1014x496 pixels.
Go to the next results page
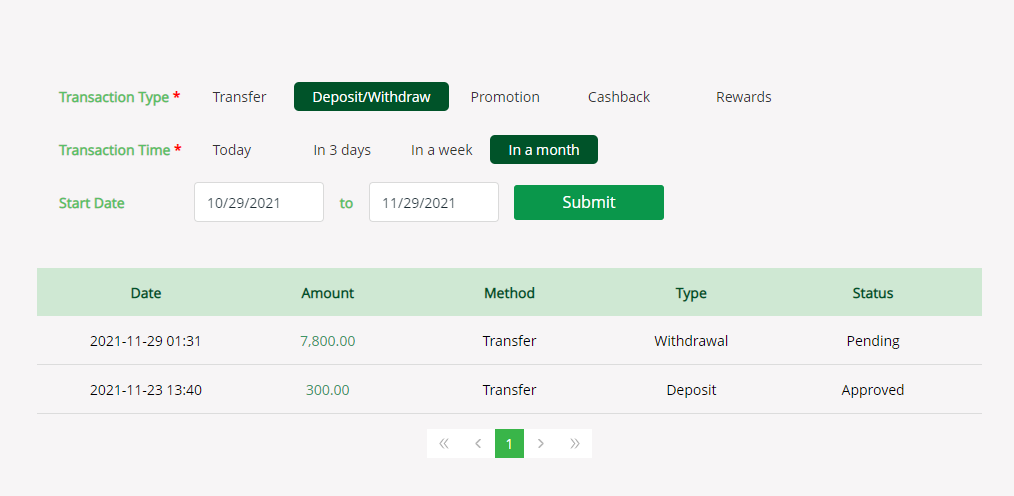pos(541,443)
